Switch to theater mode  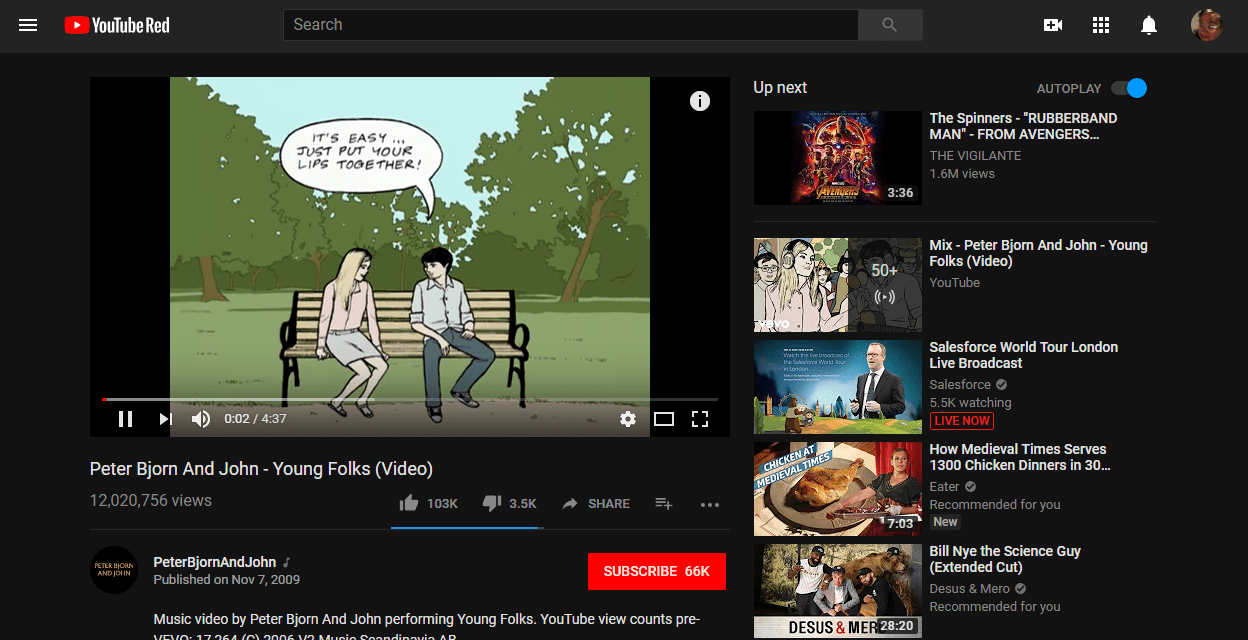[664, 419]
